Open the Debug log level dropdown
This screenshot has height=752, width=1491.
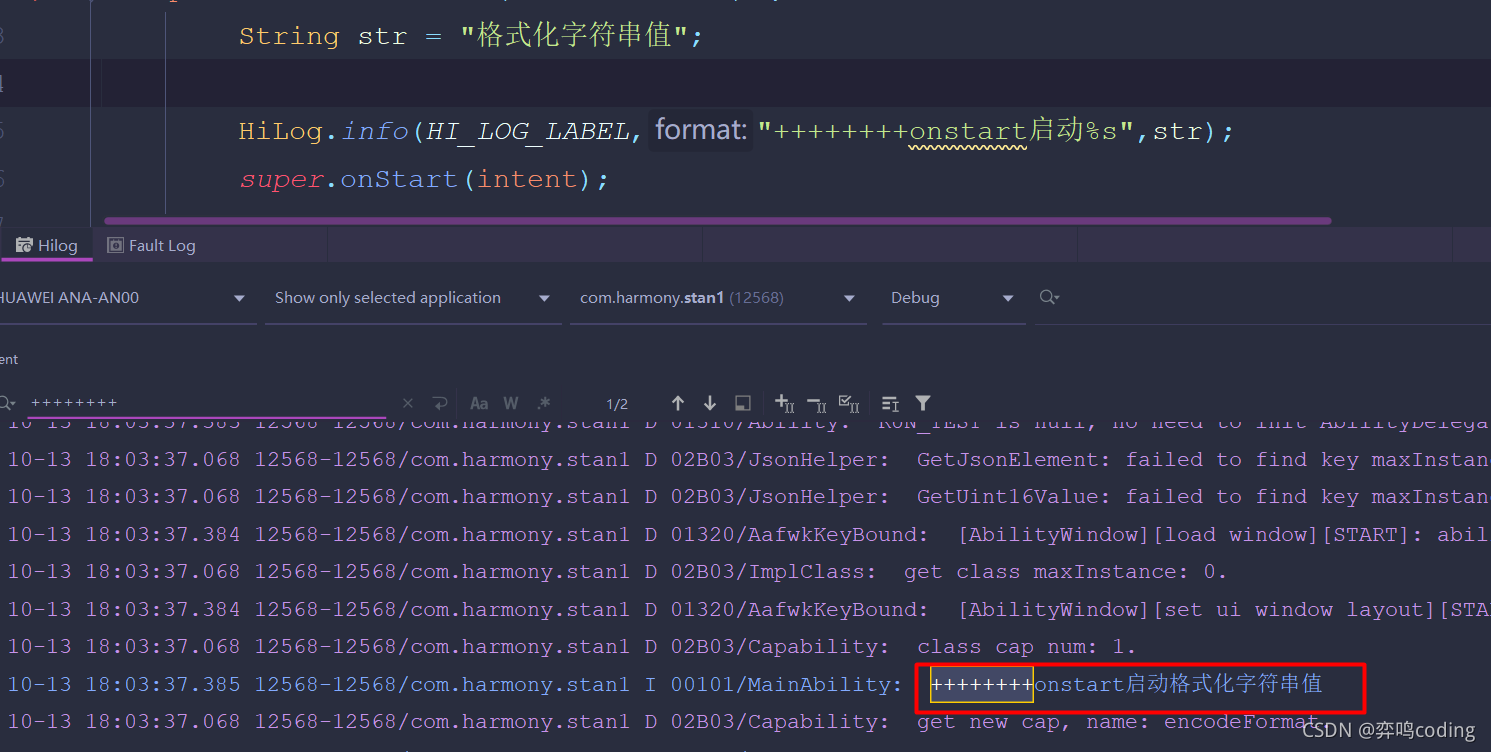(950, 297)
